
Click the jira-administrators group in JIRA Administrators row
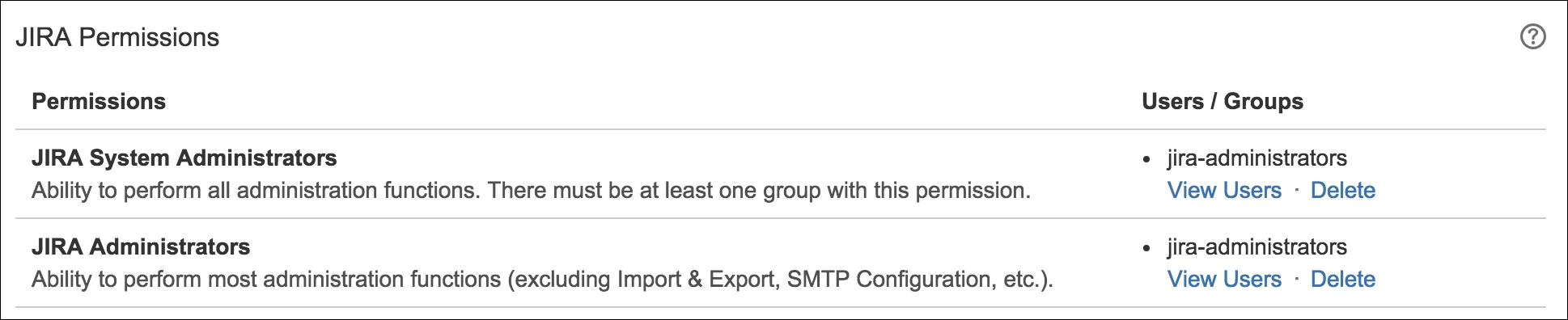tap(1257, 247)
